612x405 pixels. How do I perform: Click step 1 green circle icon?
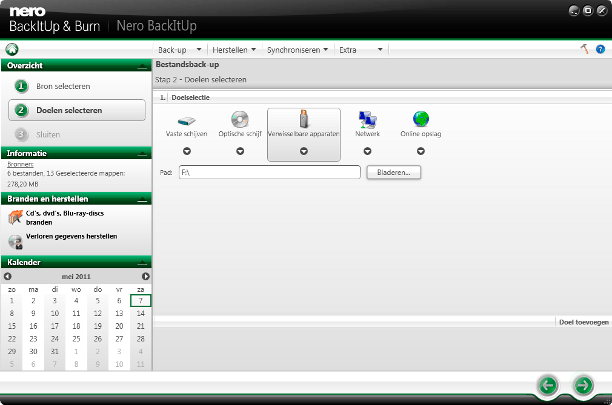coord(21,86)
